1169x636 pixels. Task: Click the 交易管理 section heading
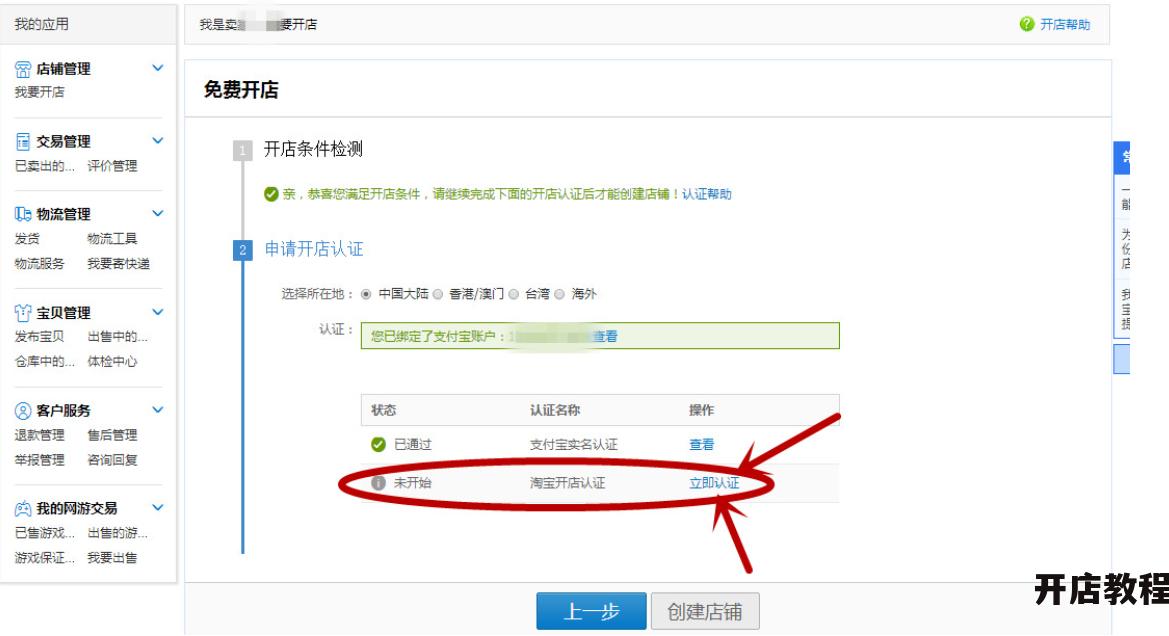click(63, 142)
